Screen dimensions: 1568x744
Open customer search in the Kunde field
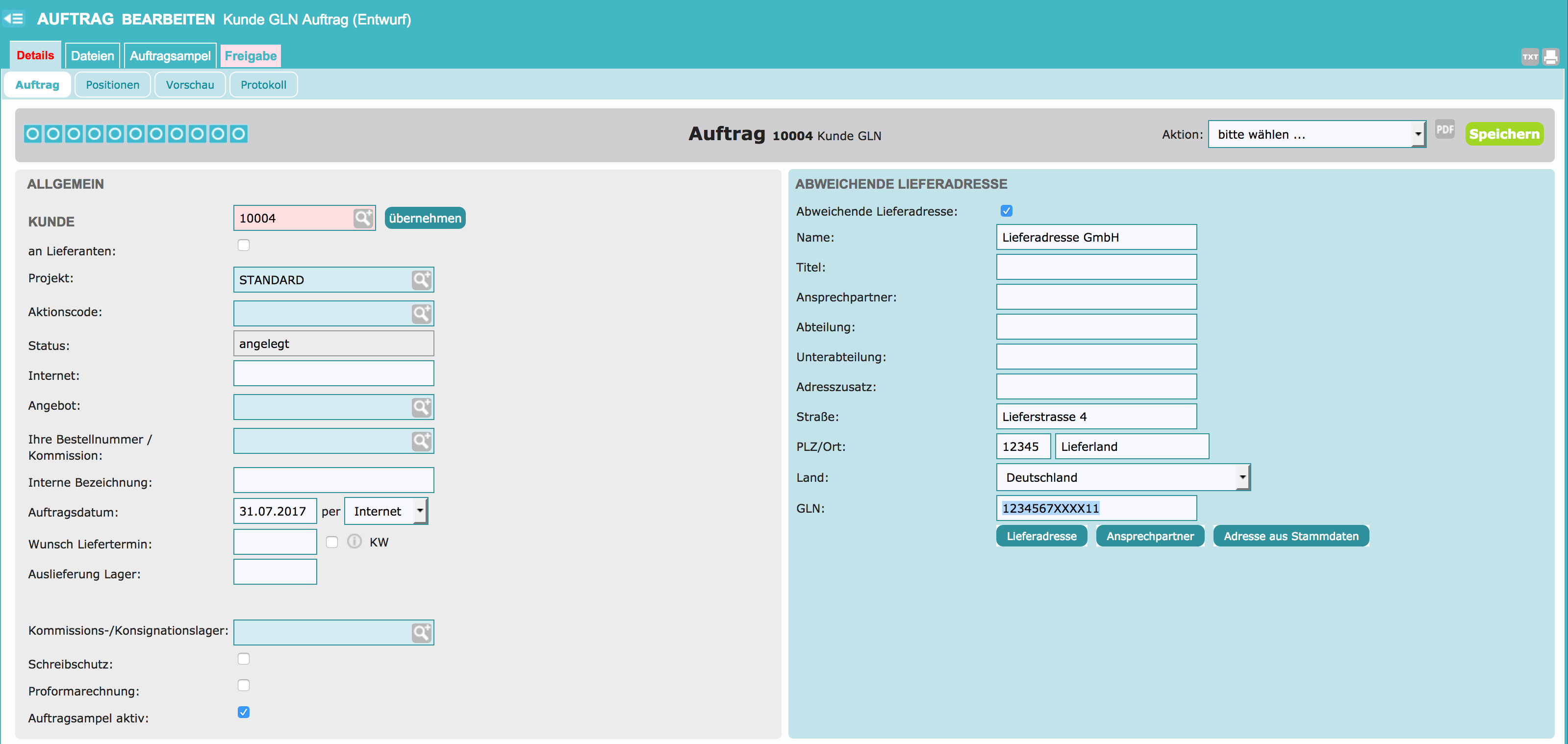coord(363,219)
